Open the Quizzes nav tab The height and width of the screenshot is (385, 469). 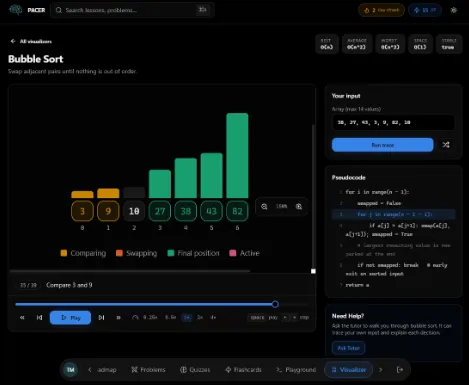[x=195, y=370]
